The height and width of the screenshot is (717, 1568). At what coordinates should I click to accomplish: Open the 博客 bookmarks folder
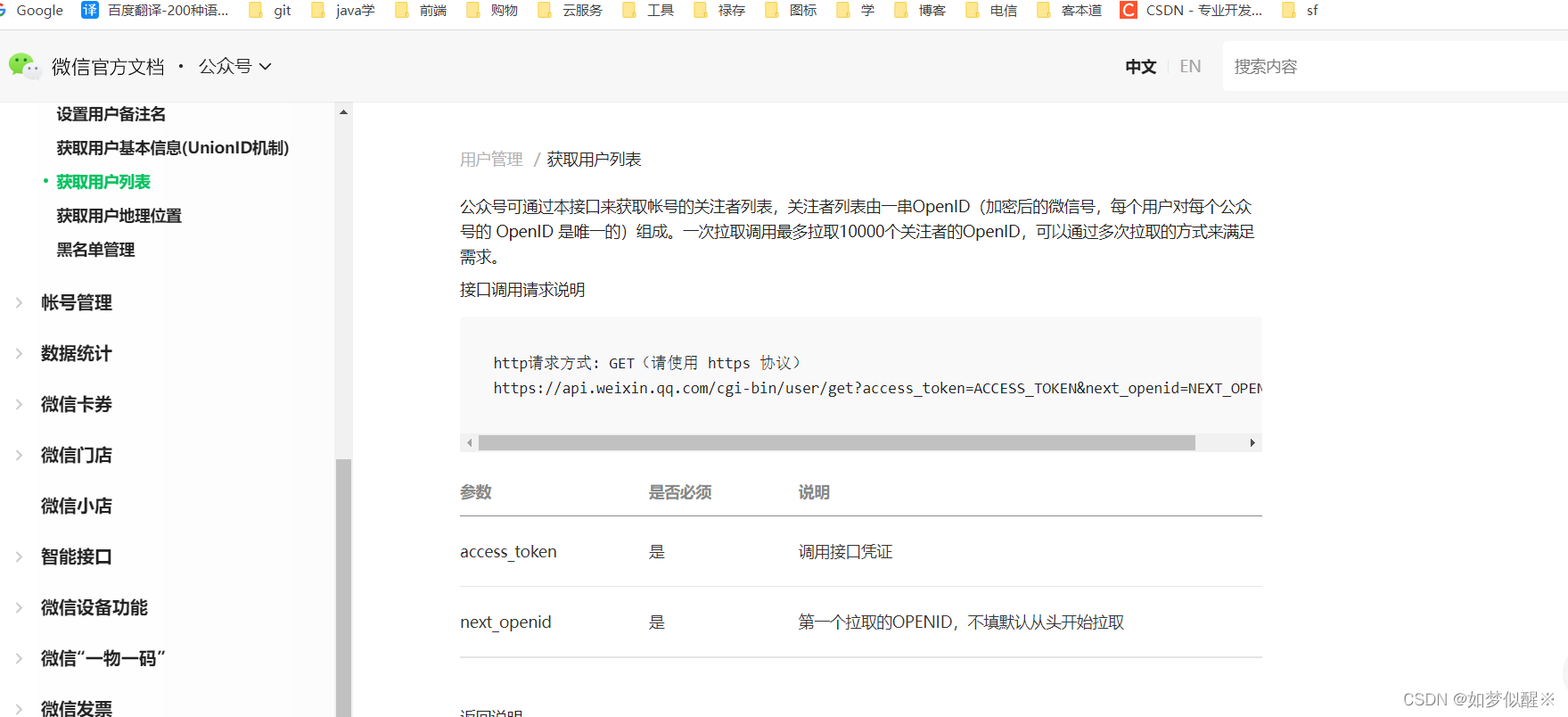point(920,10)
